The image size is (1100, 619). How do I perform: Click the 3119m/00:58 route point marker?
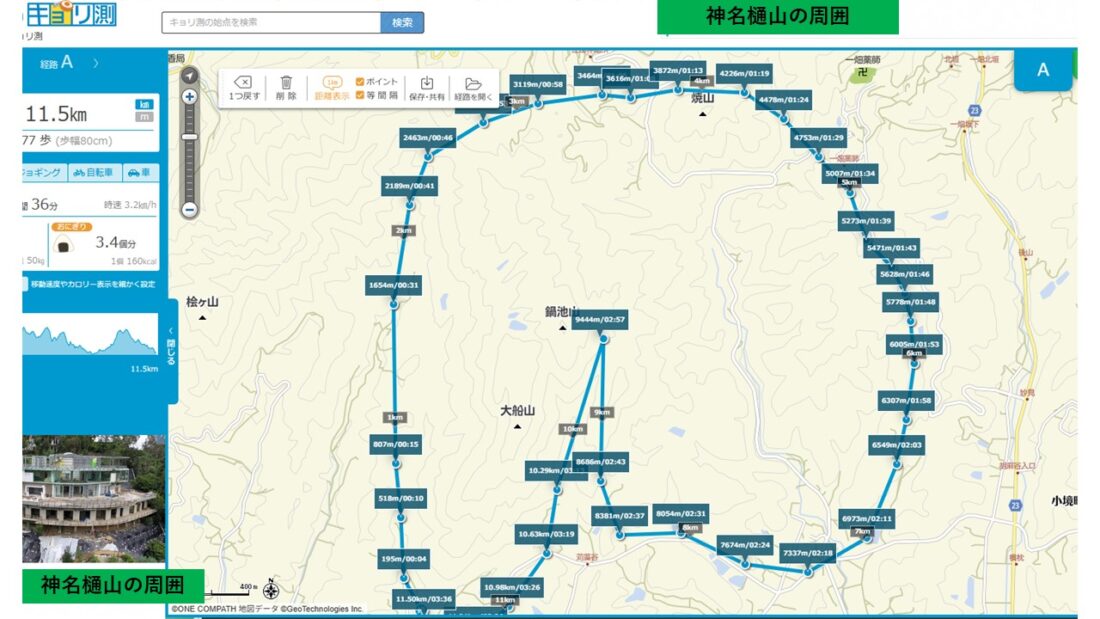[x=538, y=85]
